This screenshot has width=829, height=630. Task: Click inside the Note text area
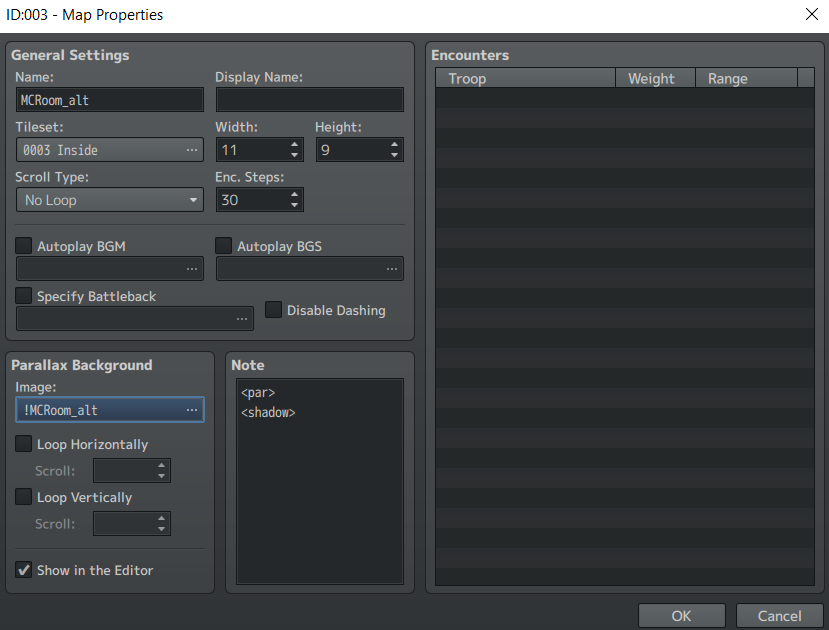tap(320, 481)
